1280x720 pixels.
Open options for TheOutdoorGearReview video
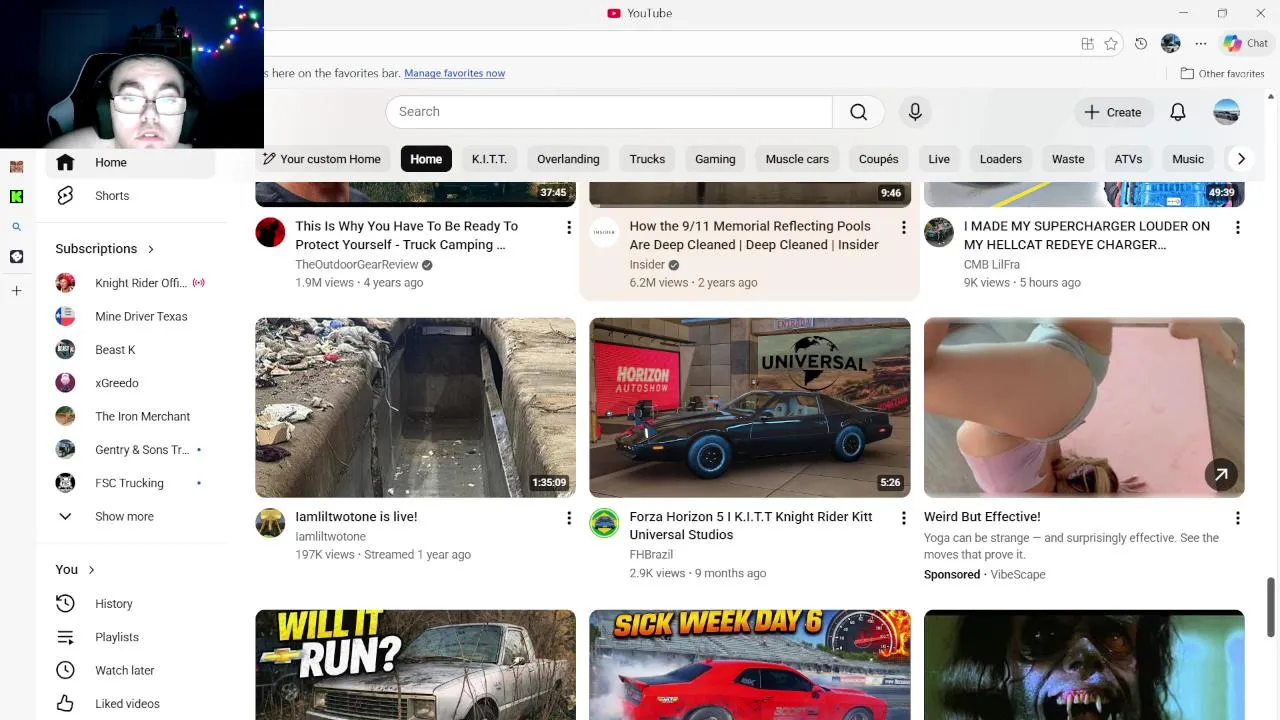pyautogui.click(x=569, y=228)
